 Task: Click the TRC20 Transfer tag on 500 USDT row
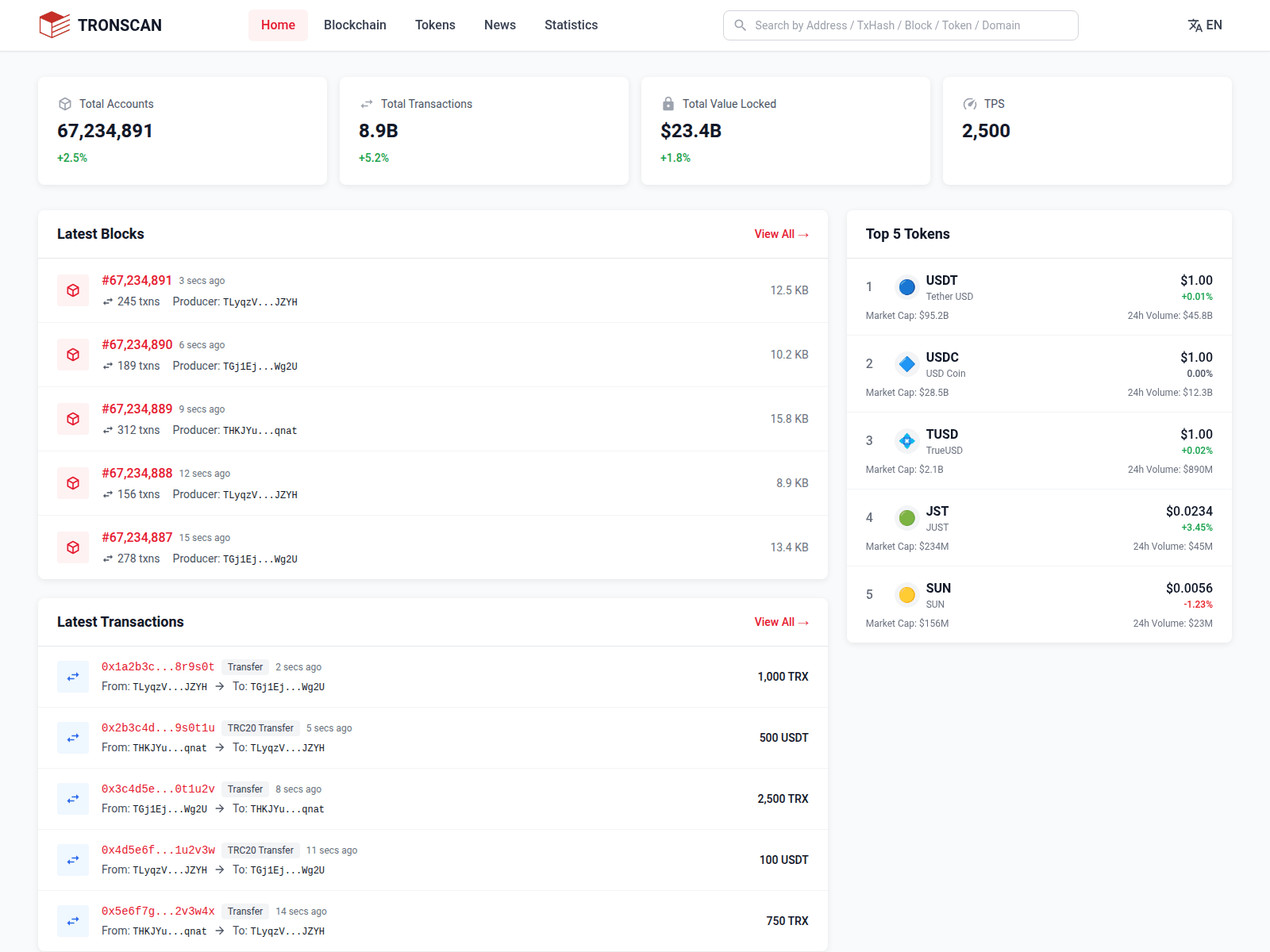point(260,728)
